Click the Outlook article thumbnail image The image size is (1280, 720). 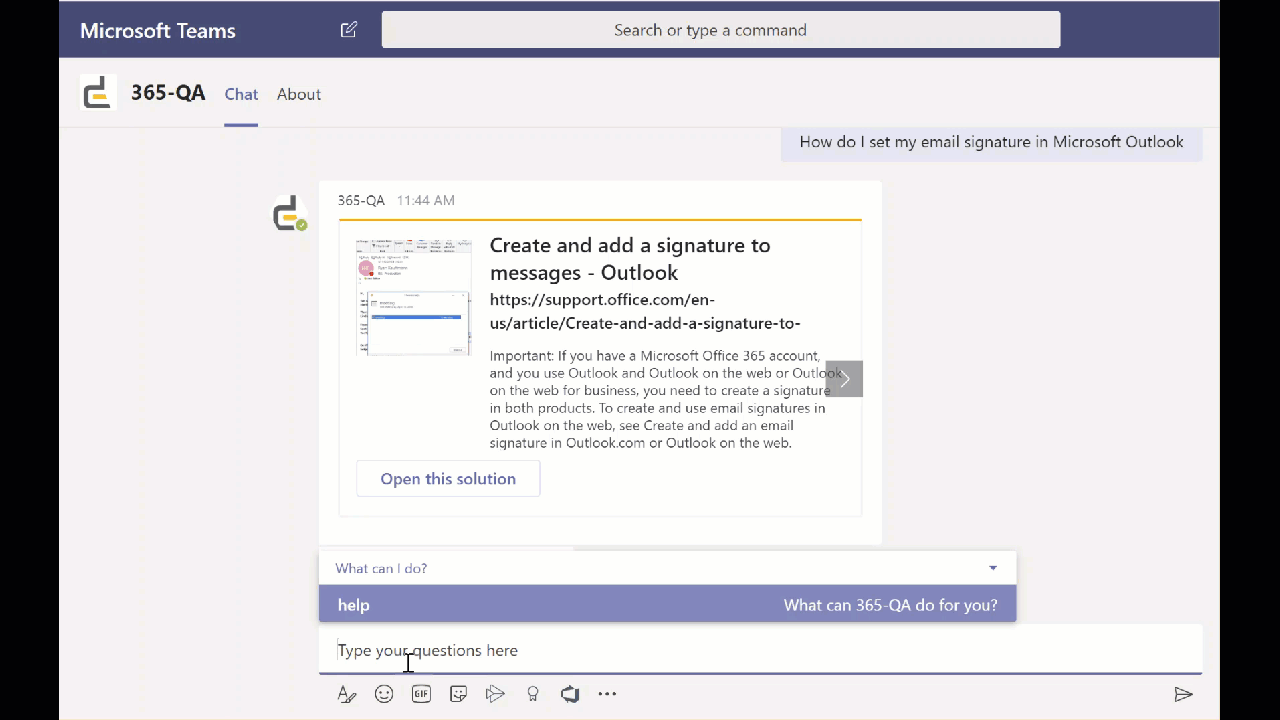(413, 297)
